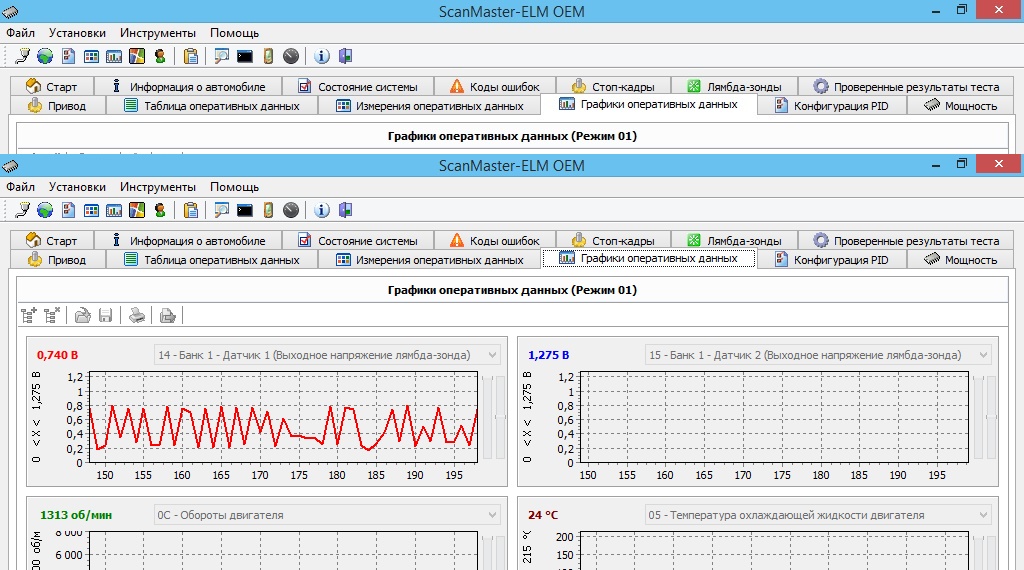Open the '05 - Температура охлаждающей жидкости' dropdown
1024x570 pixels.
(x=982, y=515)
